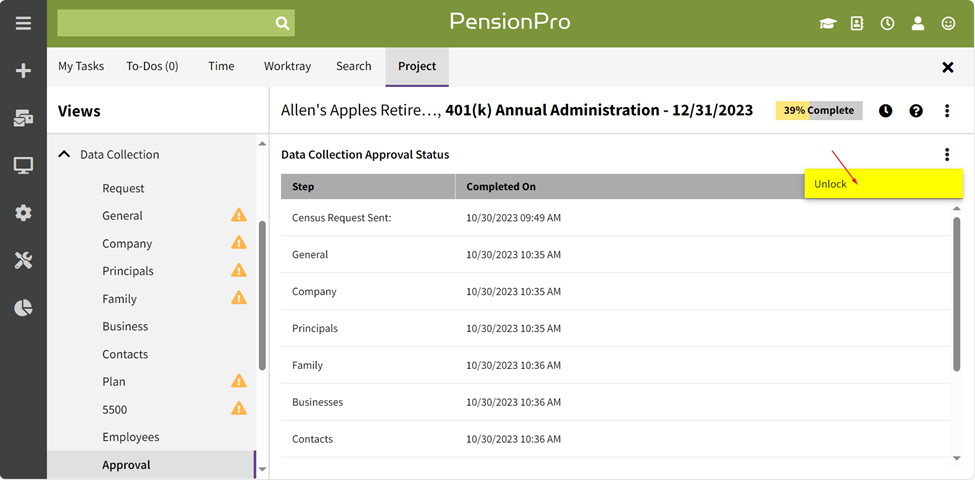
Task: Select the Project tab
Action: (417, 67)
